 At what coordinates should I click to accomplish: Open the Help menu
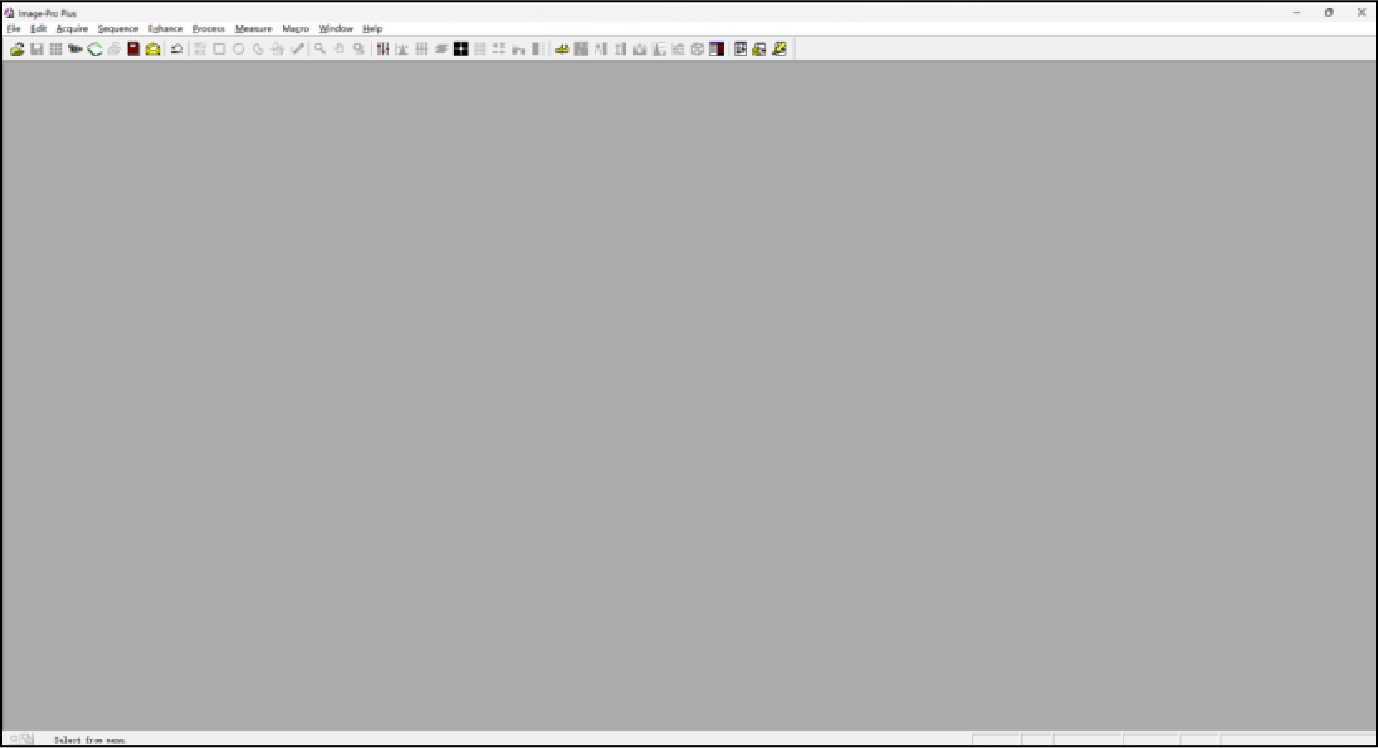tap(372, 29)
